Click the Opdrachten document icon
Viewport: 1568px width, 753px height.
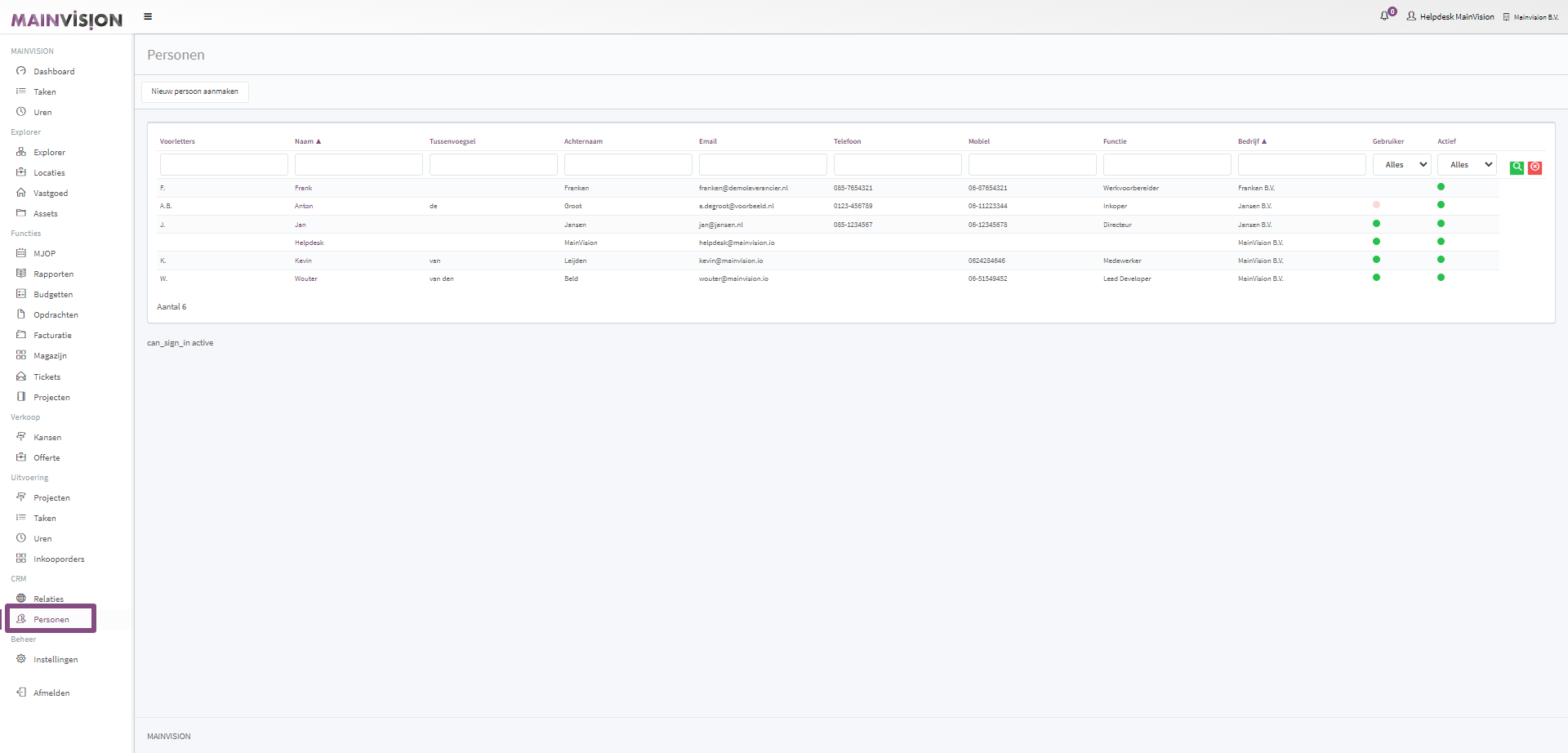tap(21, 314)
